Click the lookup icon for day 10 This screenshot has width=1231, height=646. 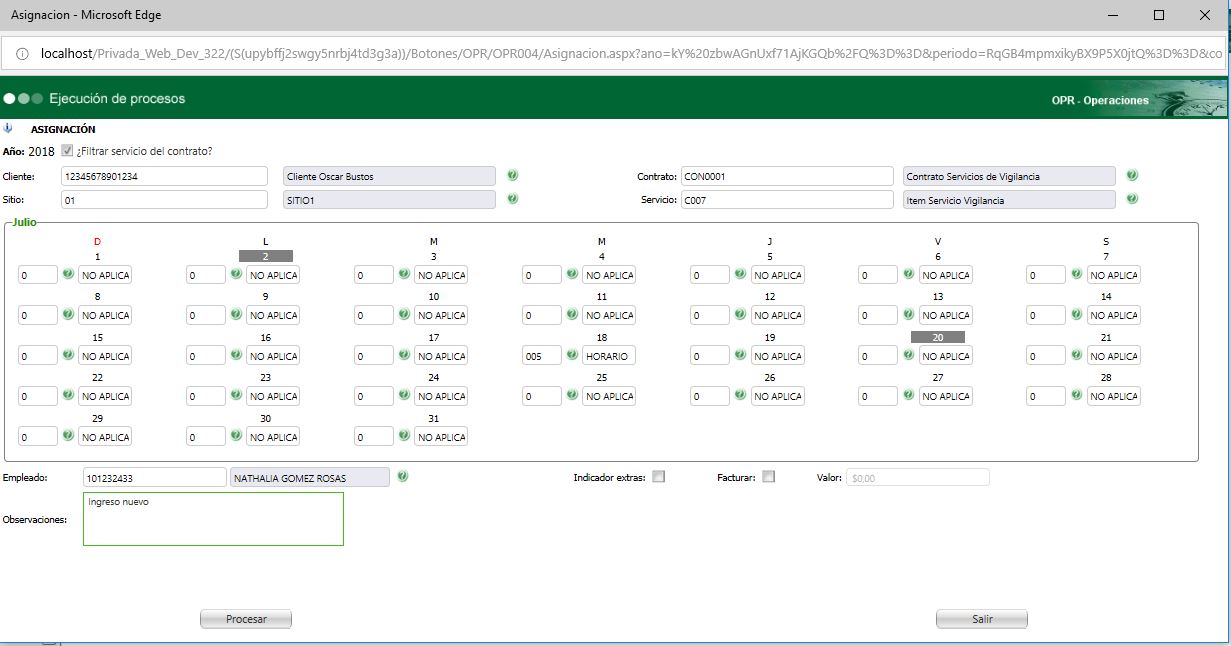coord(405,314)
